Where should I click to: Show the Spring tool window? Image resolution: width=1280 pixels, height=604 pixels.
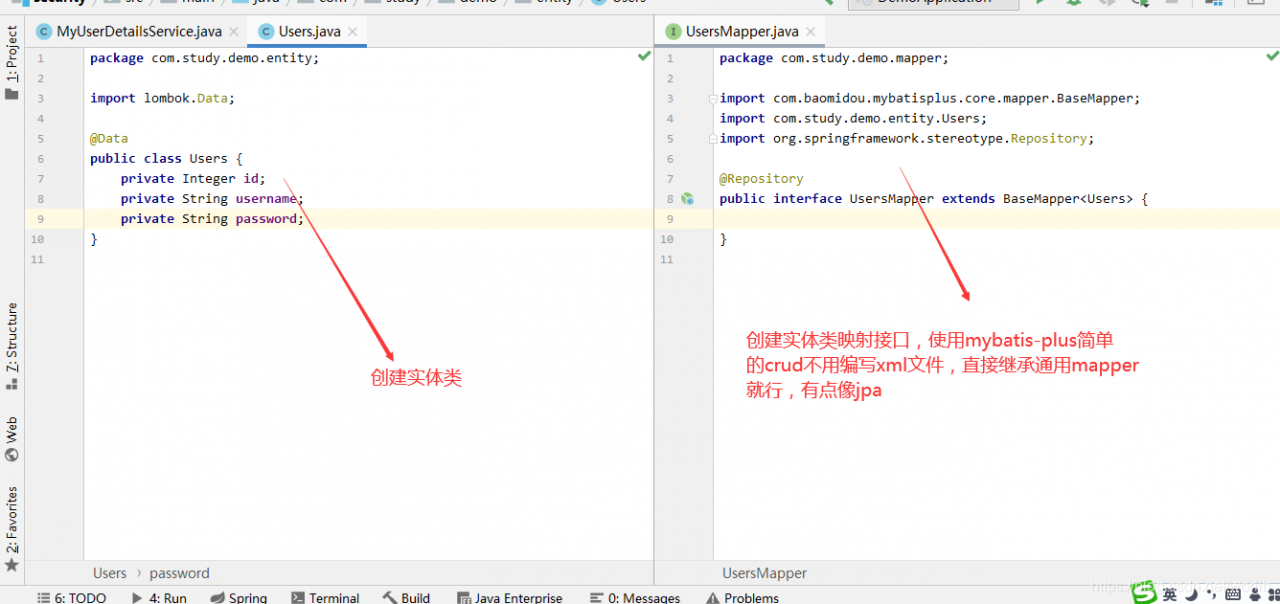(239, 597)
